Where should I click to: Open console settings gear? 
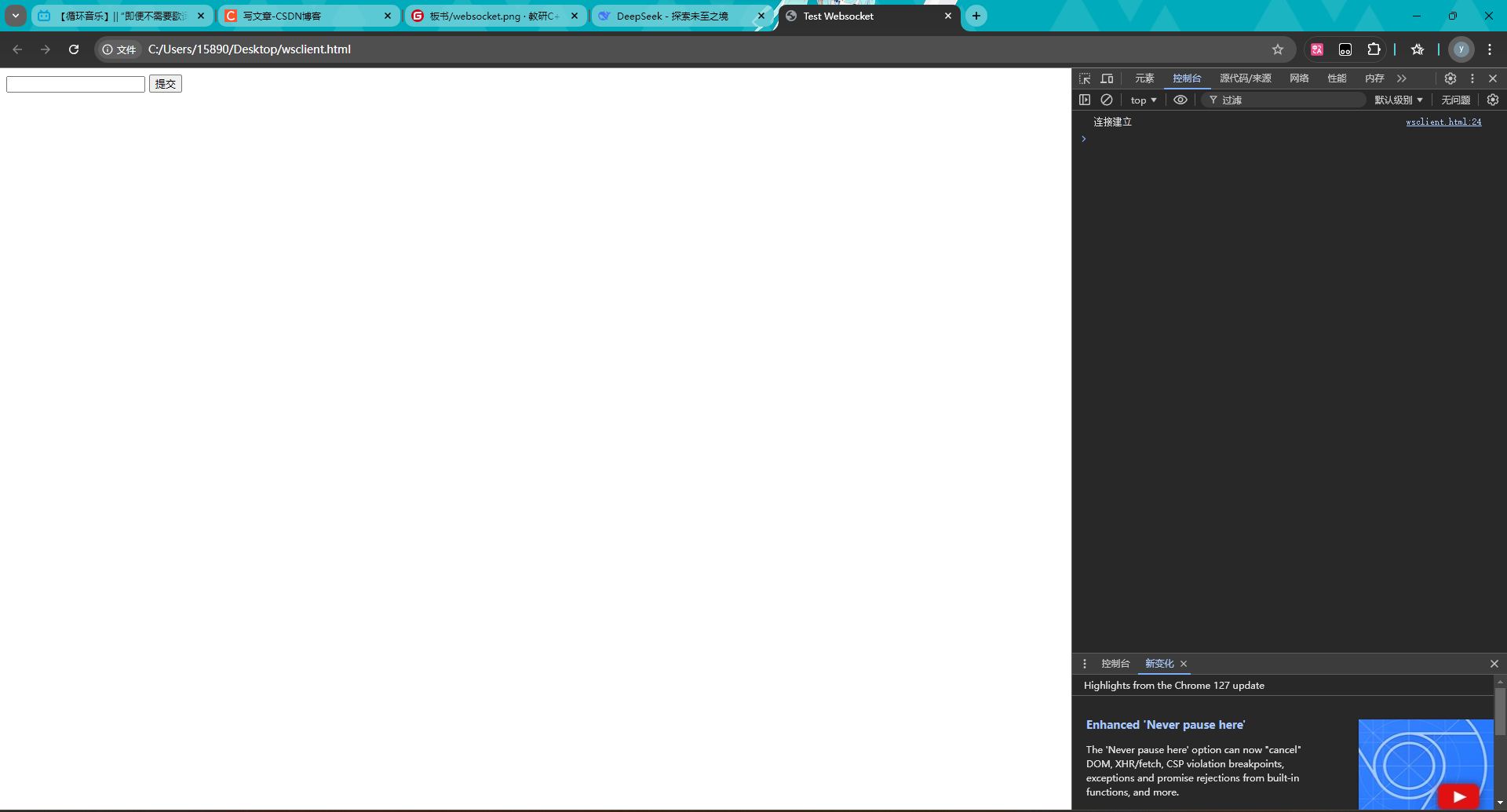pos(1493,100)
